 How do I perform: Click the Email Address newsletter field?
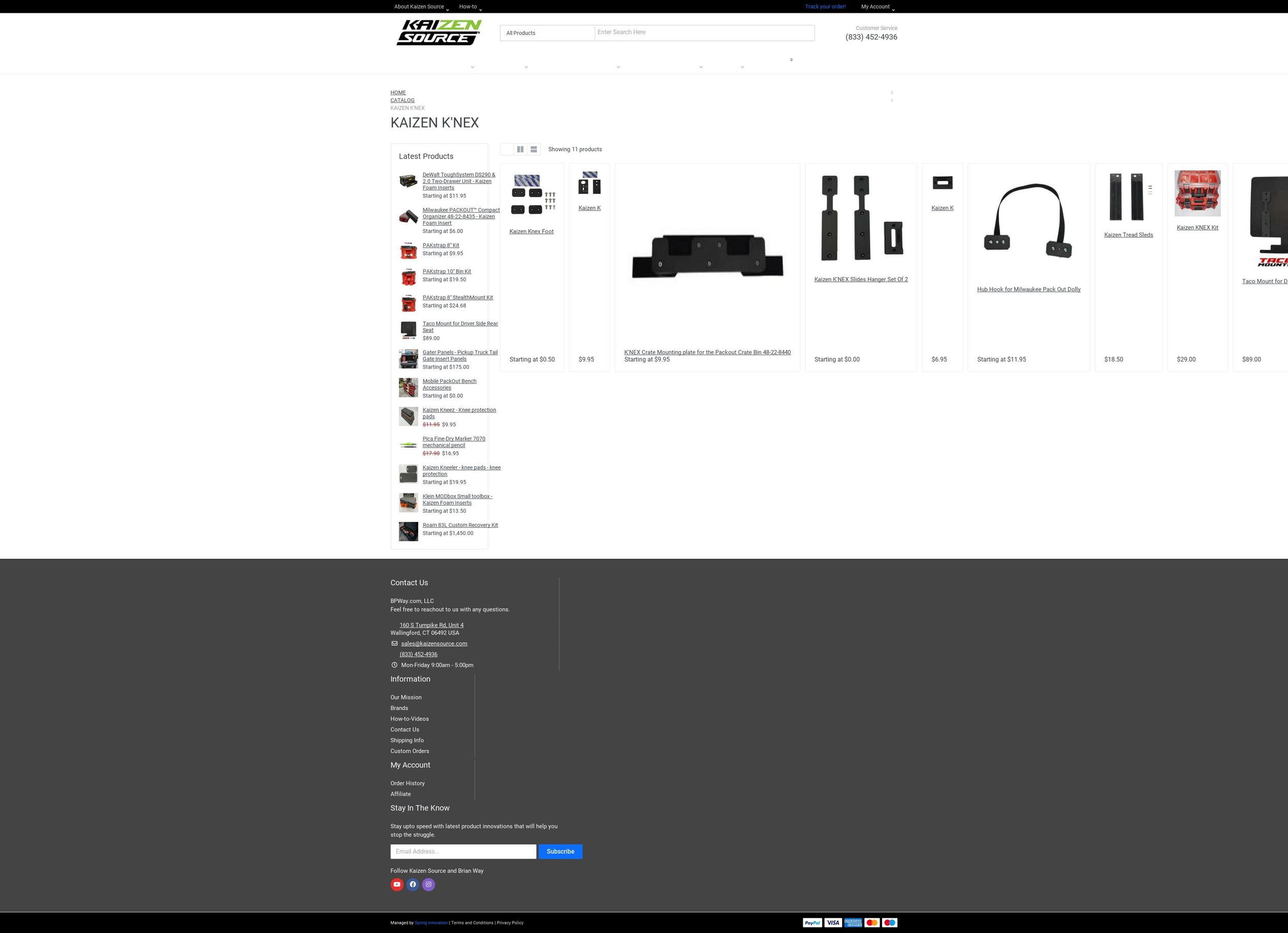pyautogui.click(x=463, y=851)
